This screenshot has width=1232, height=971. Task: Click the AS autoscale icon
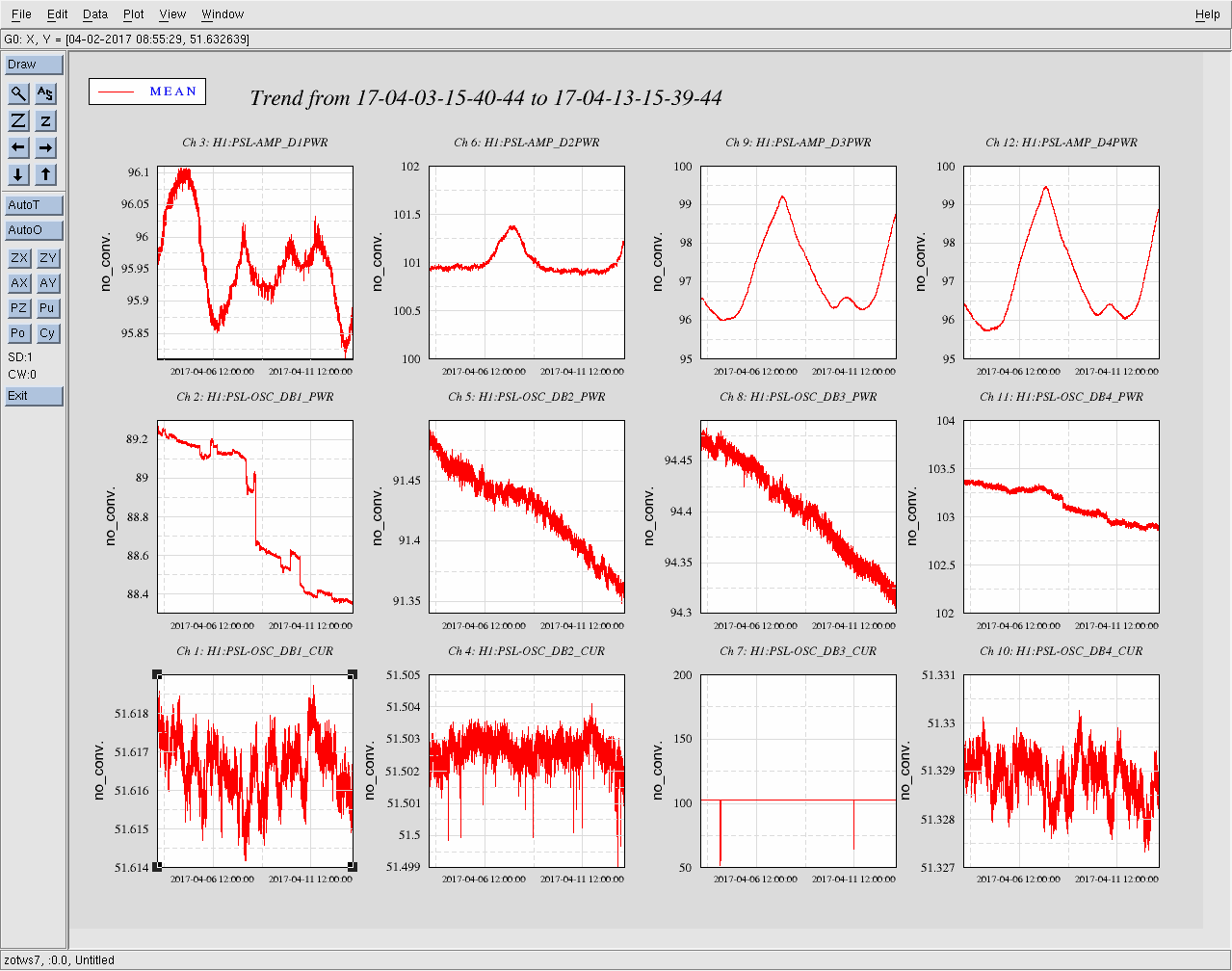coord(46,93)
